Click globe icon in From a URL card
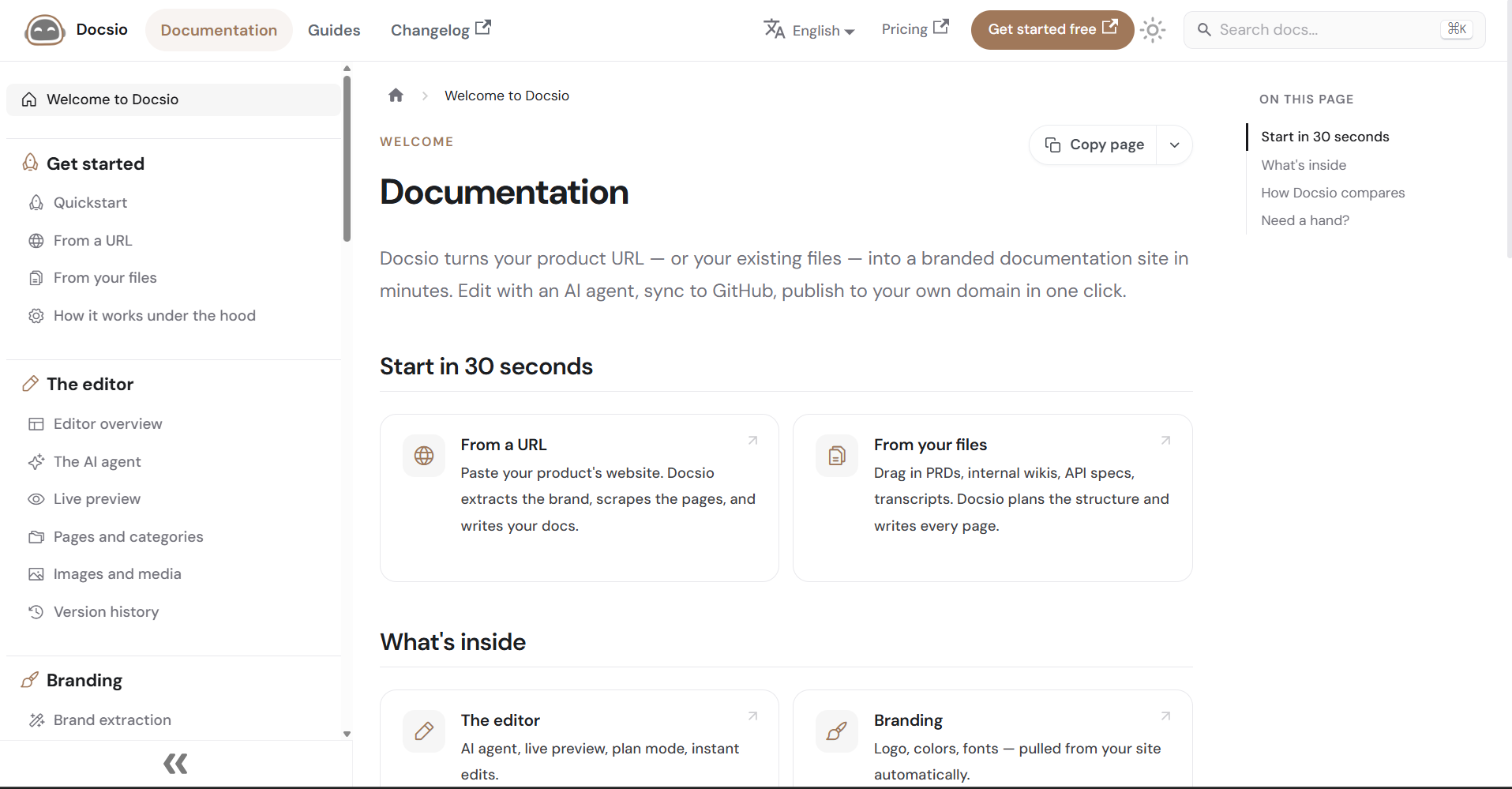 click(424, 456)
